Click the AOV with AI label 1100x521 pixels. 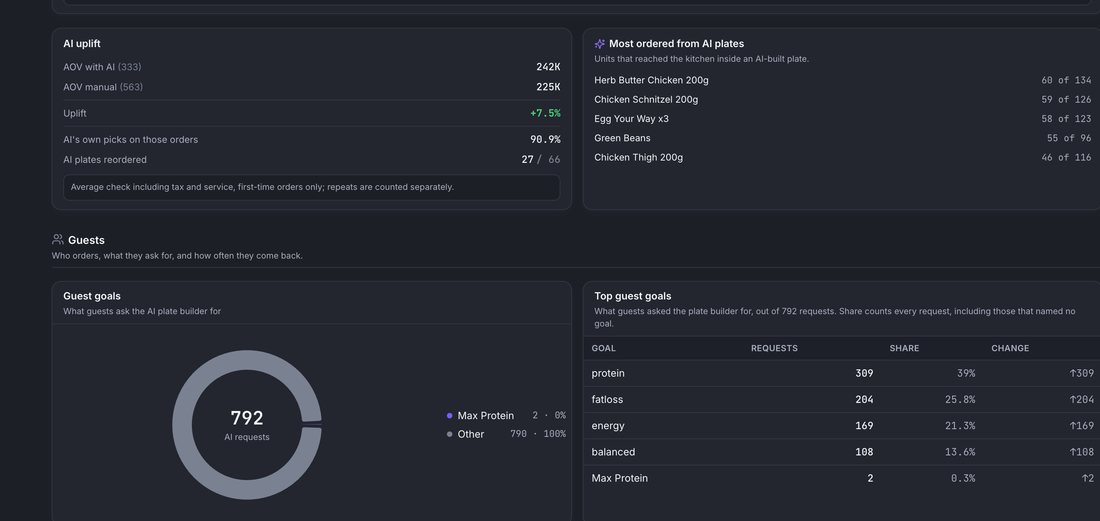(x=102, y=67)
